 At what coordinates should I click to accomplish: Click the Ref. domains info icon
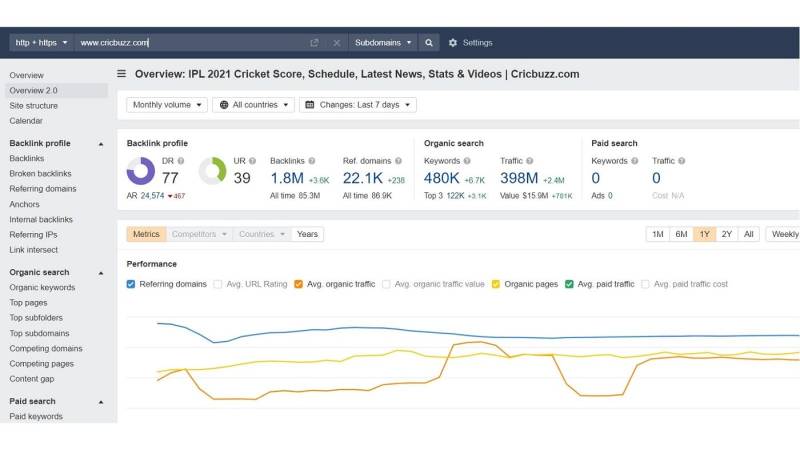(398, 161)
